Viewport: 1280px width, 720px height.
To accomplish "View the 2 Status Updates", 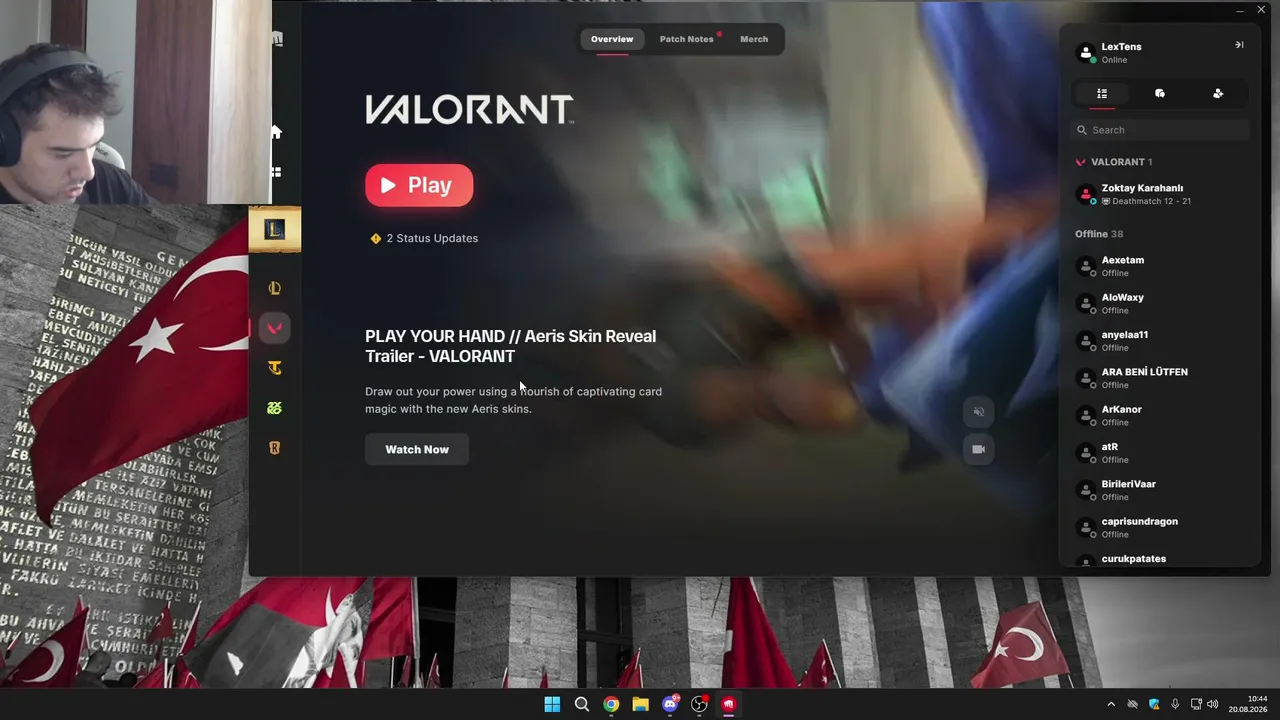I will [424, 238].
